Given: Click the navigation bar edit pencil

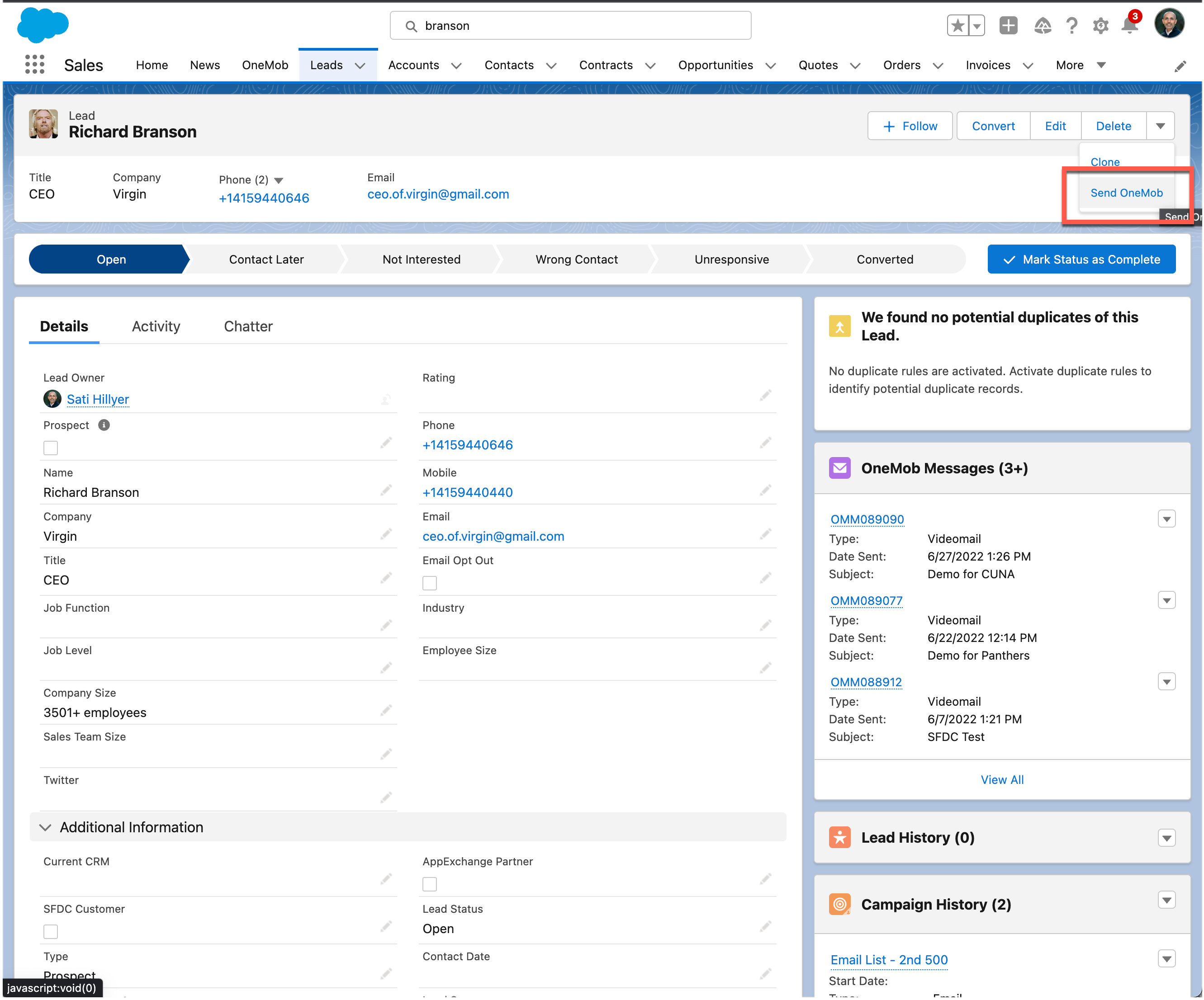Looking at the screenshot, I should 1180,66.
